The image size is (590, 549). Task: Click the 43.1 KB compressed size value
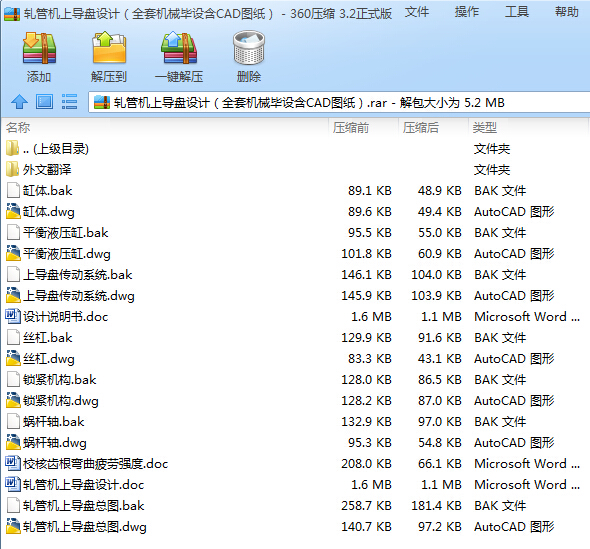[439, 359]
